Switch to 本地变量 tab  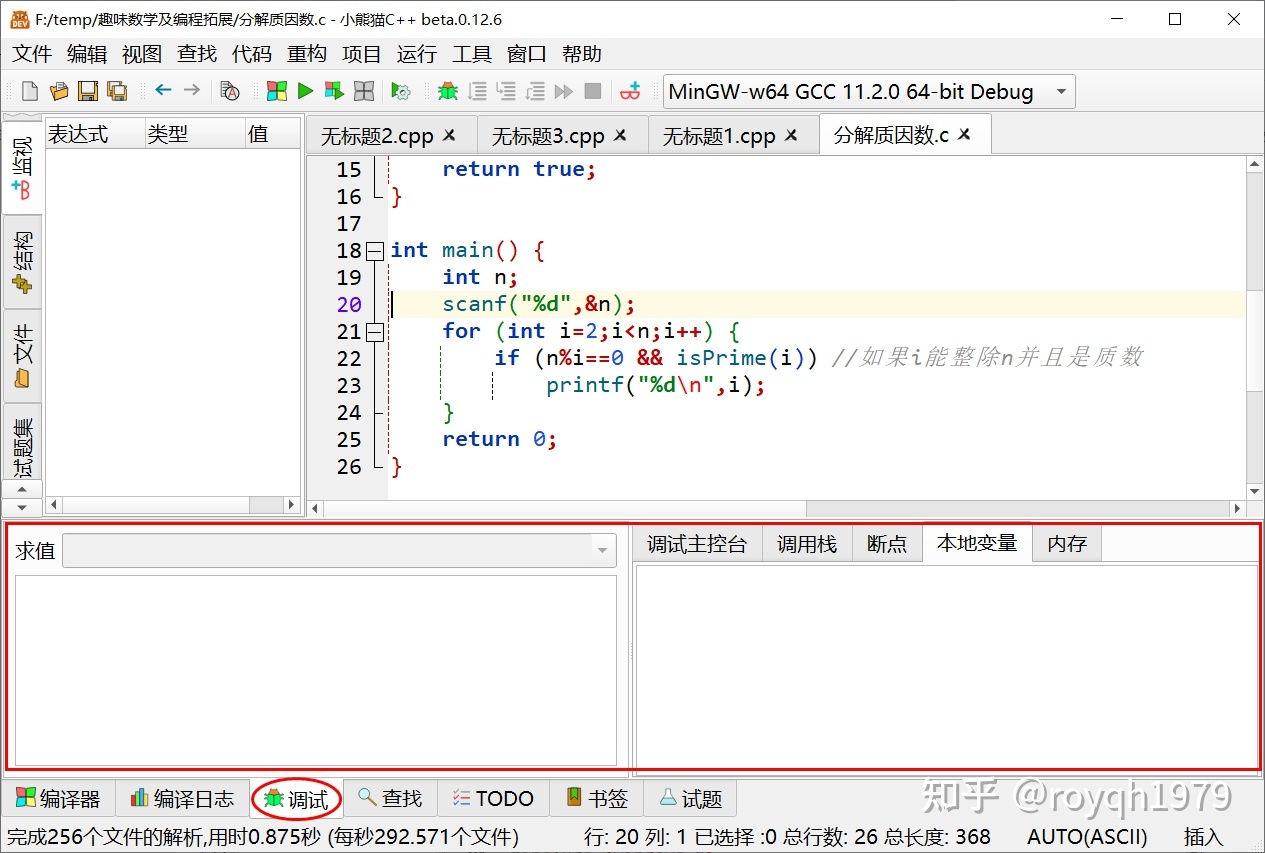tap(977, 543)
